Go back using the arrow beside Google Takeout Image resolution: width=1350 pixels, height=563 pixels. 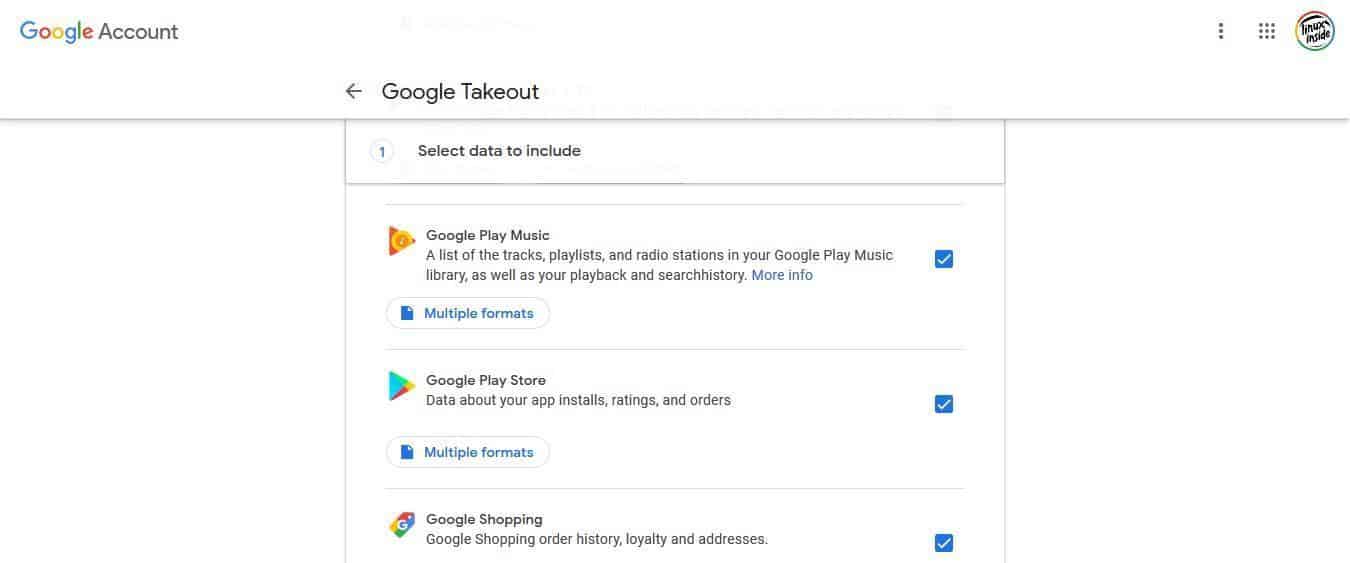[353, 91]
